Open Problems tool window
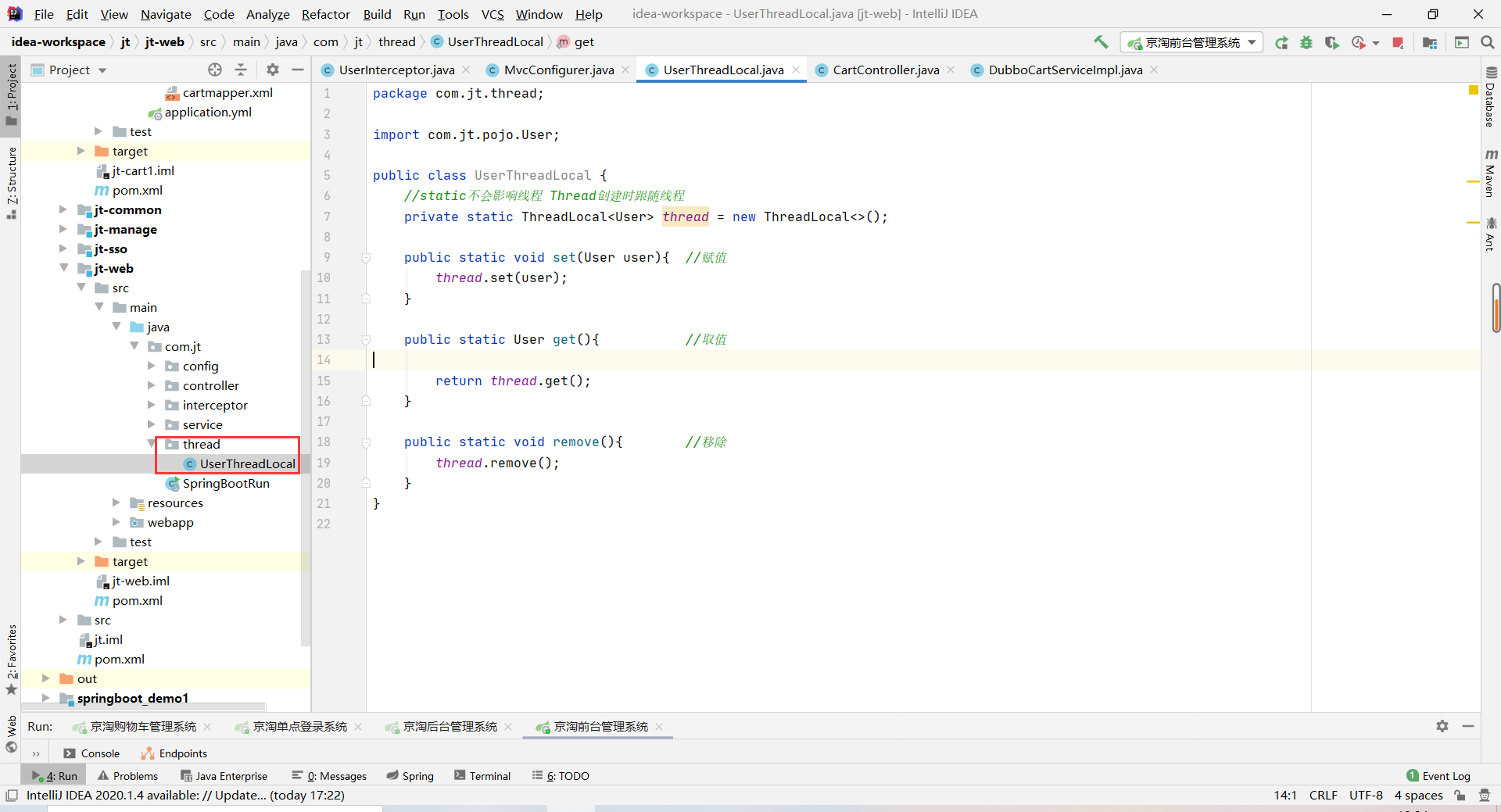The width and height of the screenshot is (1501, 812). point(128,776)
